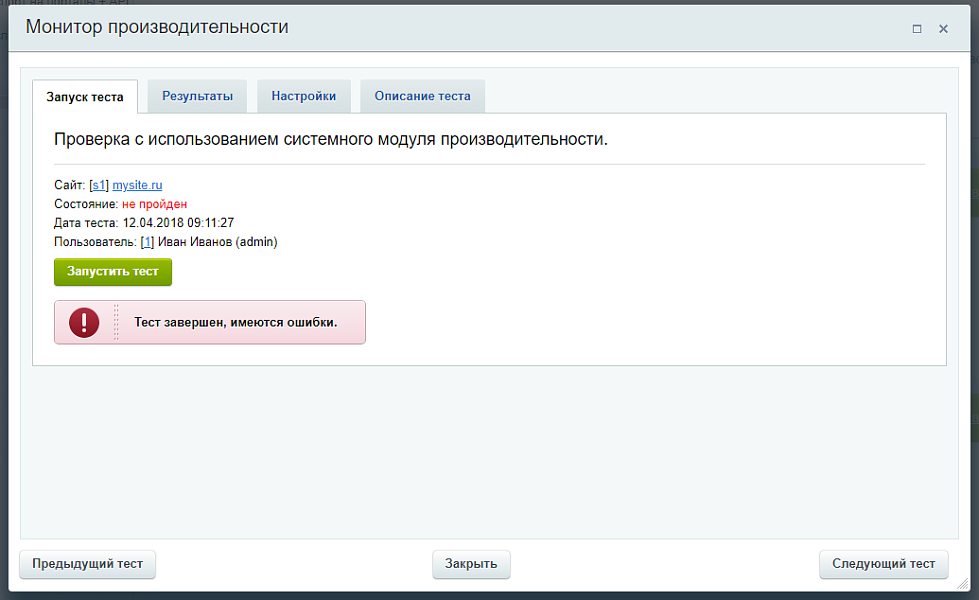The height and width of the screenshot is (600, 979).
Task: Close the dialog using the X icon
Action: click(943, 29)
